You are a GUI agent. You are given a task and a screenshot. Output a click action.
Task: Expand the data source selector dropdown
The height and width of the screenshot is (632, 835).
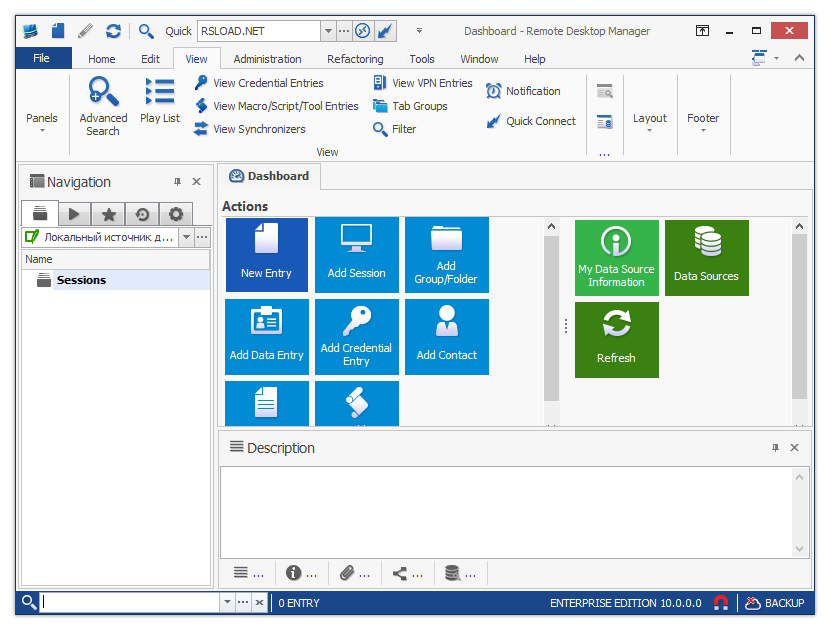click(185, 237)
